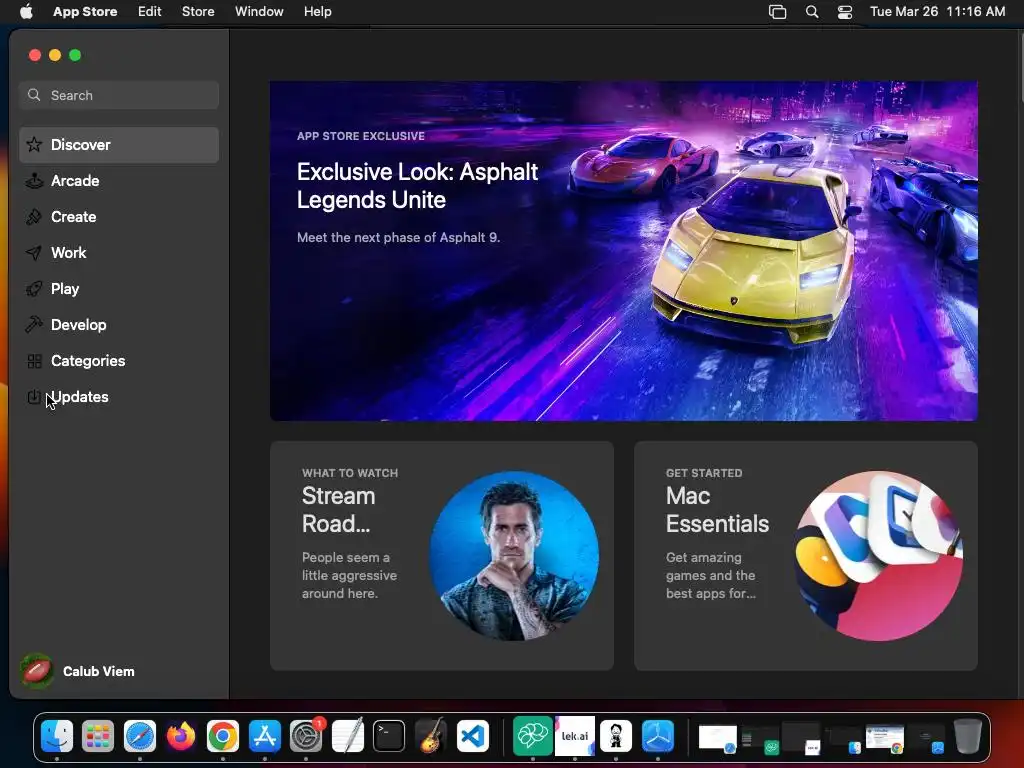Click the Calub Viem account name
1024x768 pixels.
(99, 671)
